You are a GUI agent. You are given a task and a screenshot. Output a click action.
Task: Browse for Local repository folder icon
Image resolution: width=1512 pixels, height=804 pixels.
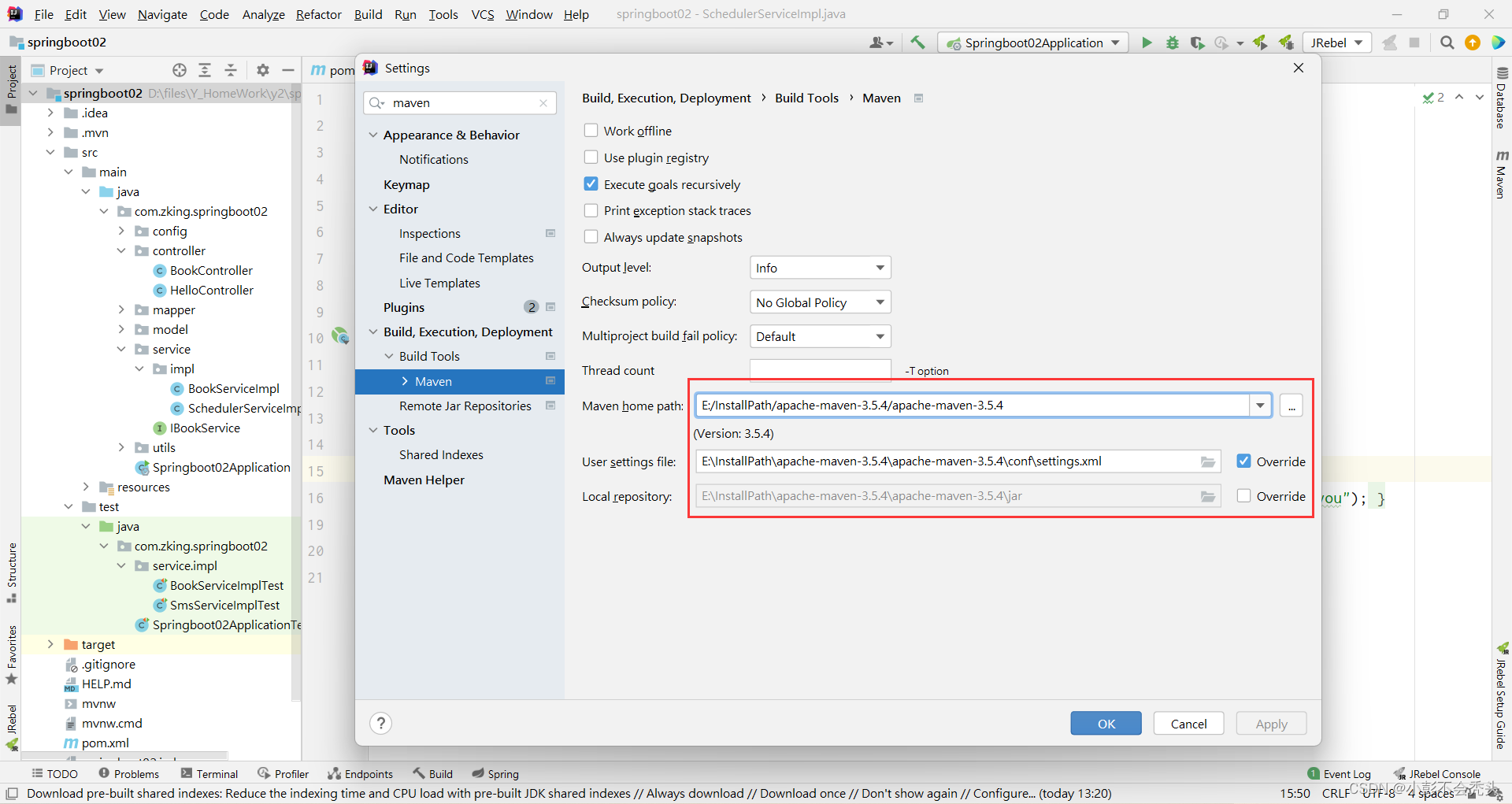(x=1208, y=496)
